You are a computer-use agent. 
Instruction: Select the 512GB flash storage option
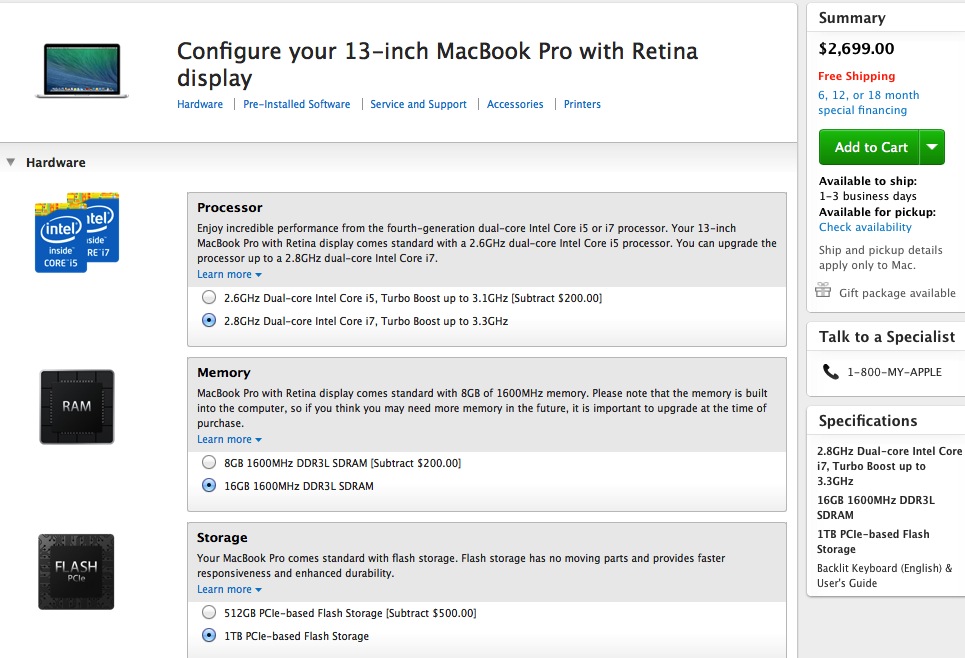209,612
